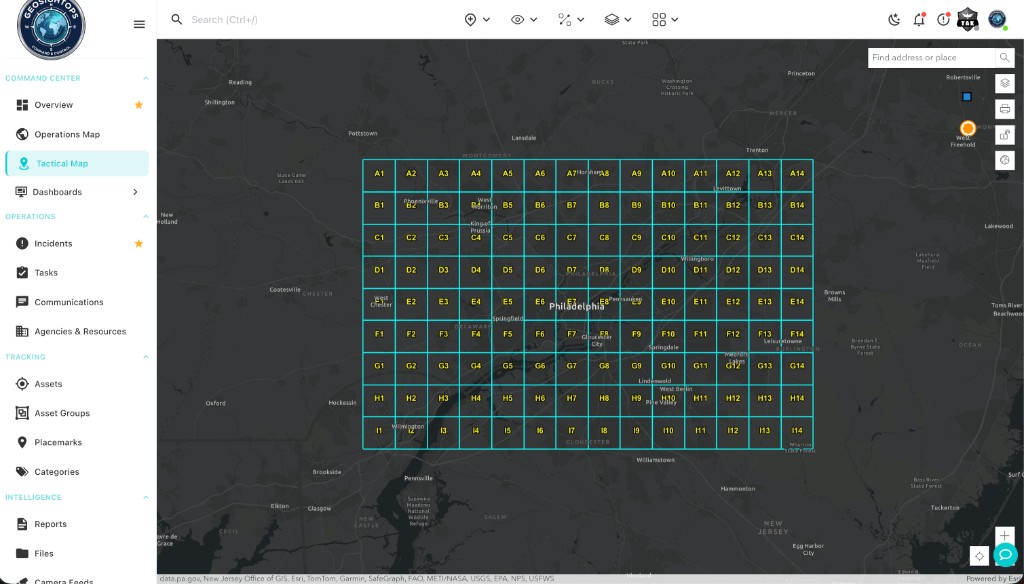Click grid cell G3 label
This screenshot has height=584, width=1024.
pos(443,366)
